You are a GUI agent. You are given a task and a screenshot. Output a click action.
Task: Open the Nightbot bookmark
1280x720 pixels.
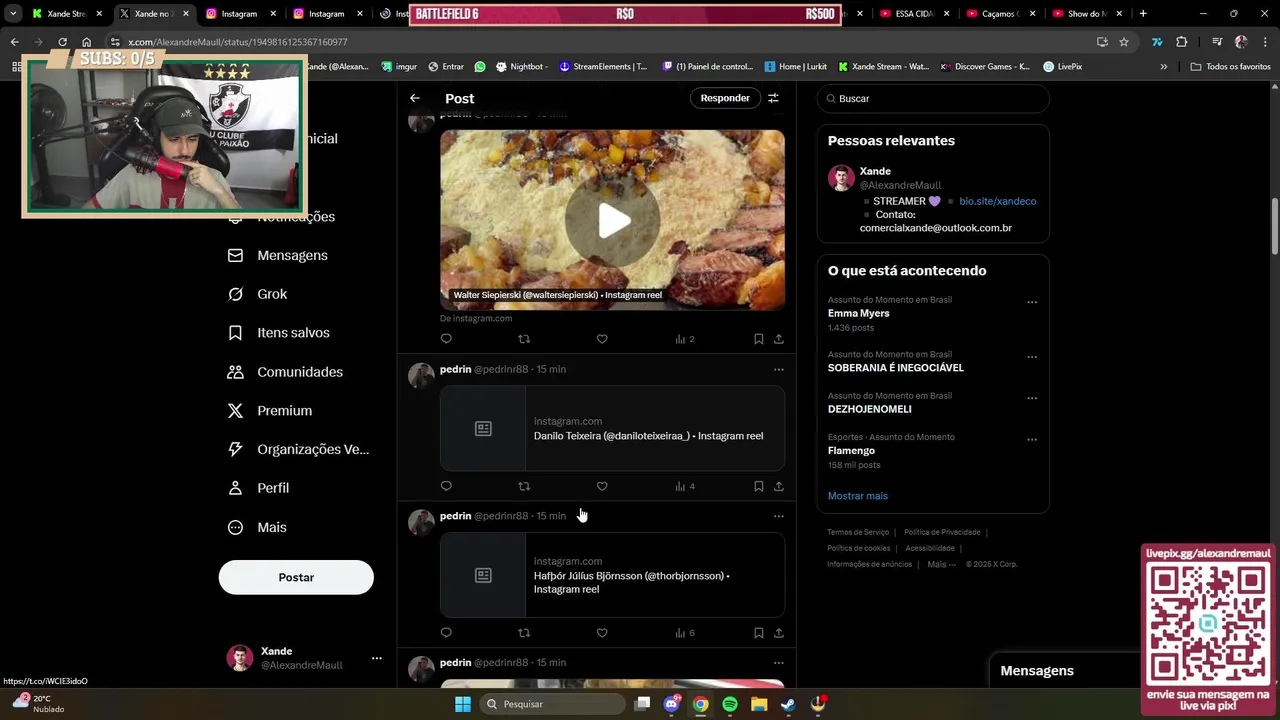pyautogui.click(x=521, y=66)
